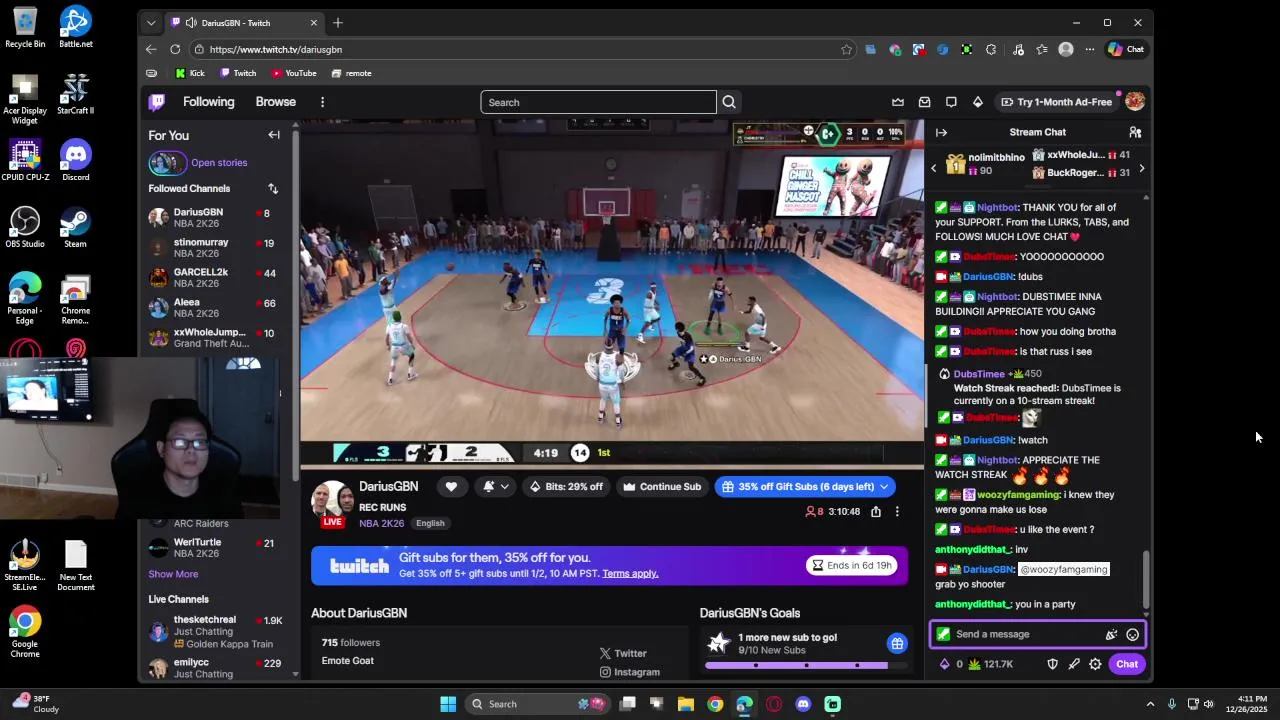The height and width of the screenshot is (720, 1280).
Task: Share the stream with share icon
Action: [x=876, y=511]
